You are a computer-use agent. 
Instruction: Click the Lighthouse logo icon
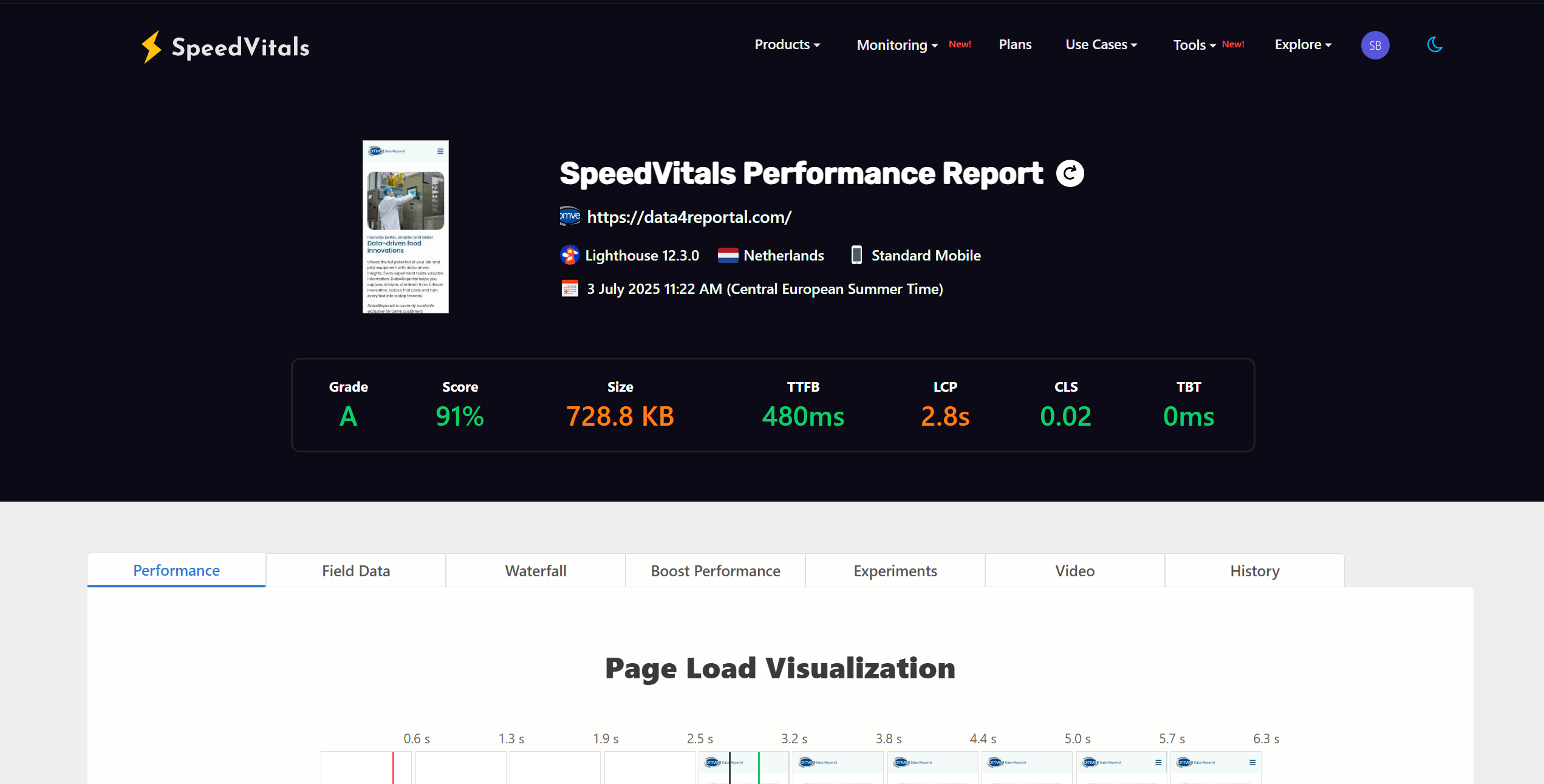(x=569, y=255)
